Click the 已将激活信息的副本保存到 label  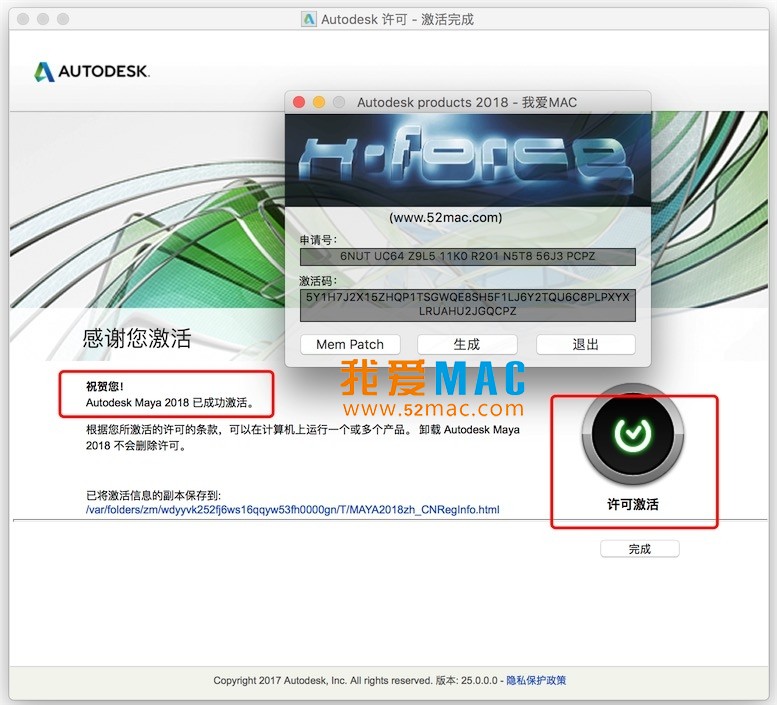coord(153,495)
